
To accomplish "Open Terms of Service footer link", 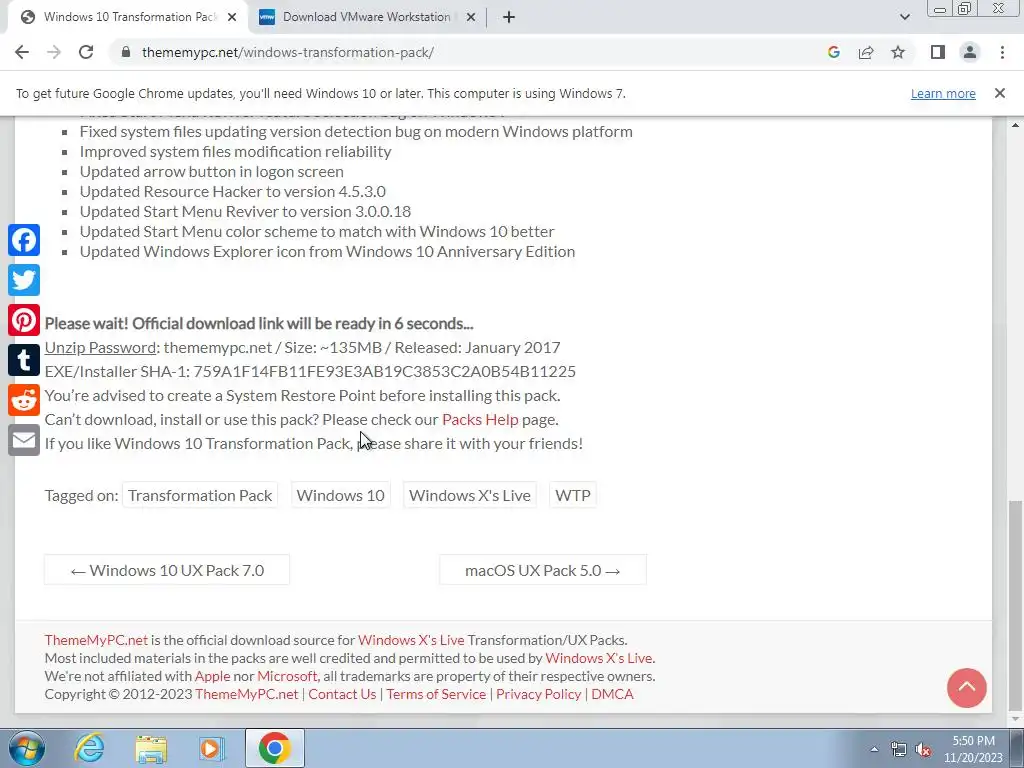I will tap(436, 694).
